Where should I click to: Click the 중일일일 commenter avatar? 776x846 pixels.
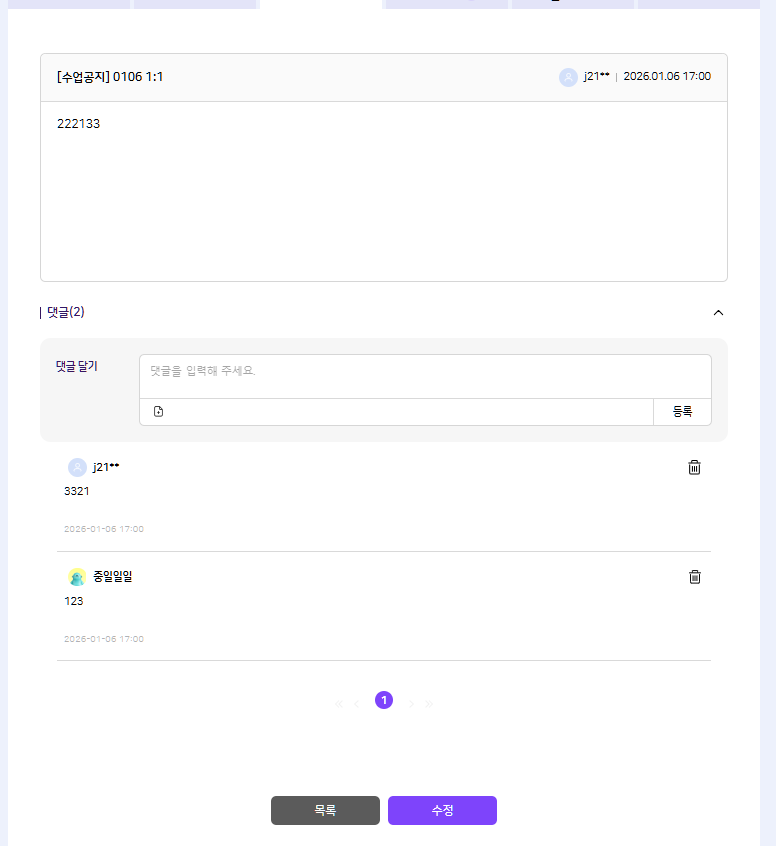[77, 577]
